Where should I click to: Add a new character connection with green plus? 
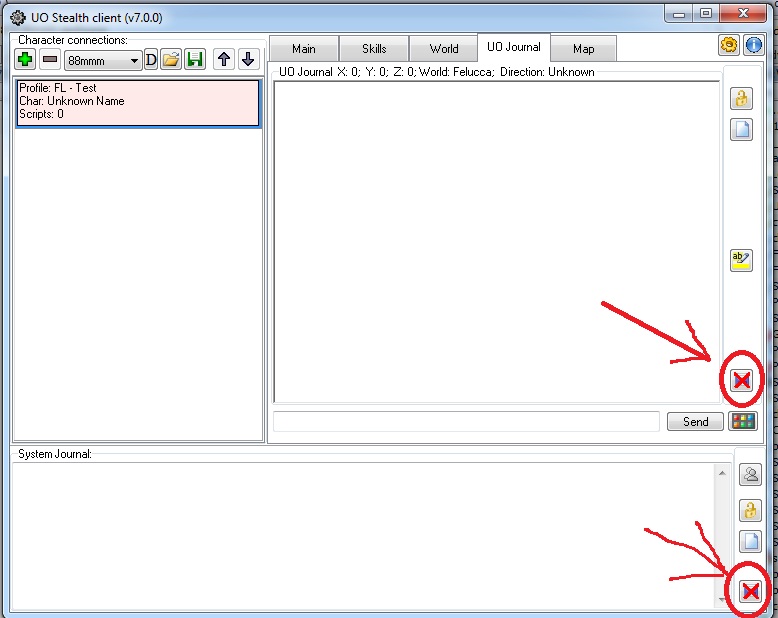click(25, 60)
